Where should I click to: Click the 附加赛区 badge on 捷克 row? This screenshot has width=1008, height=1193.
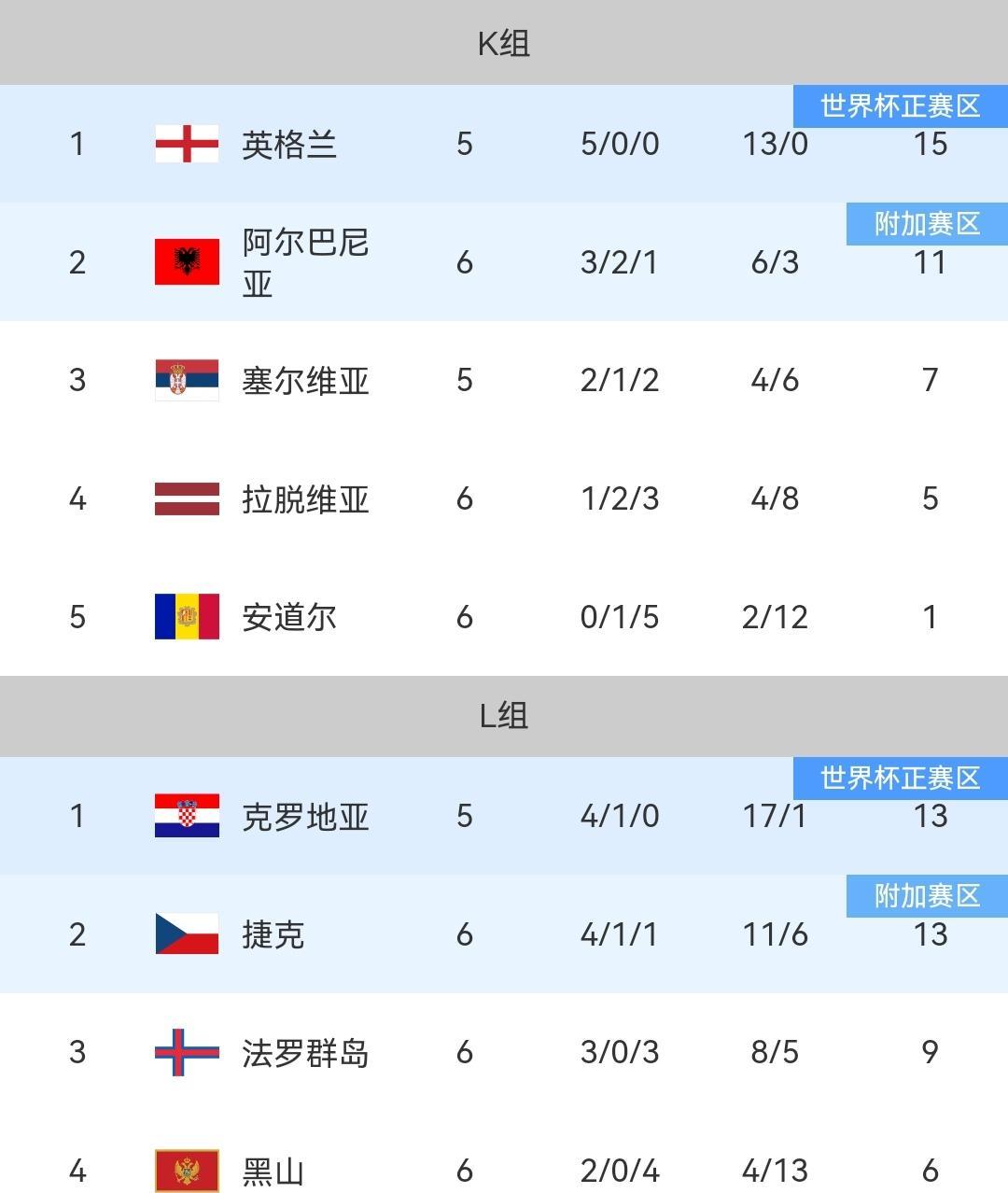[927, 896]
